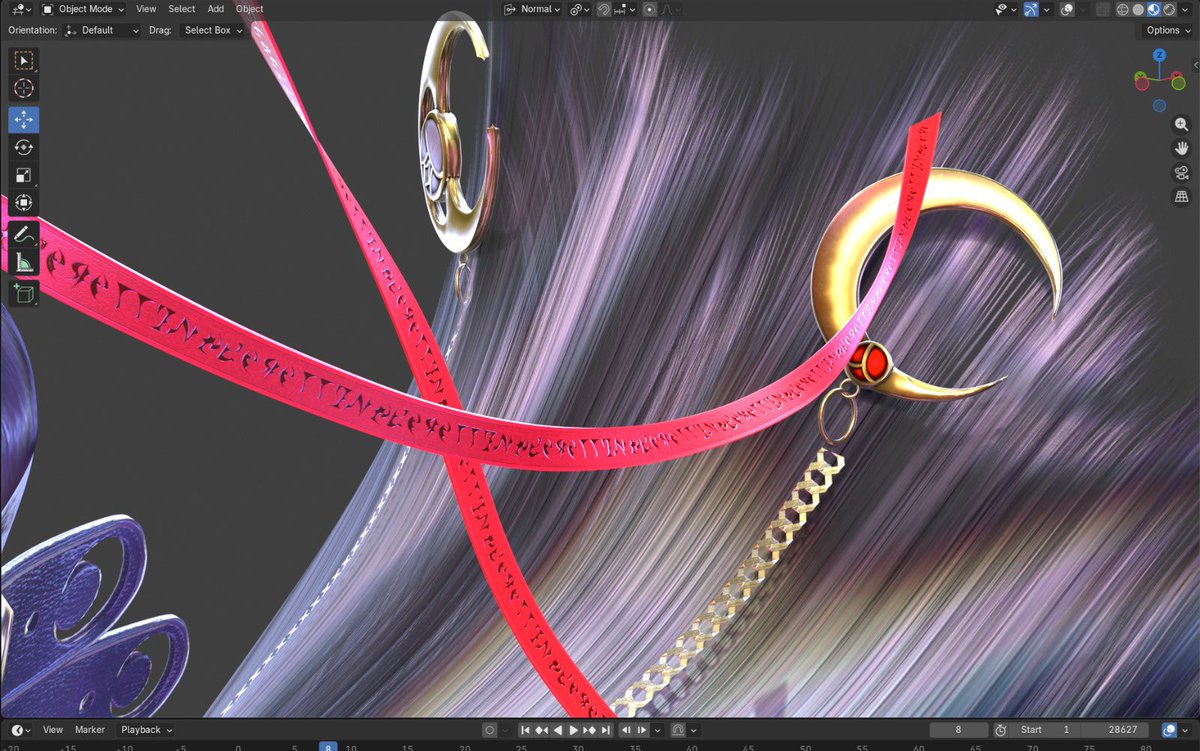Play the animation in reverse

557,730
